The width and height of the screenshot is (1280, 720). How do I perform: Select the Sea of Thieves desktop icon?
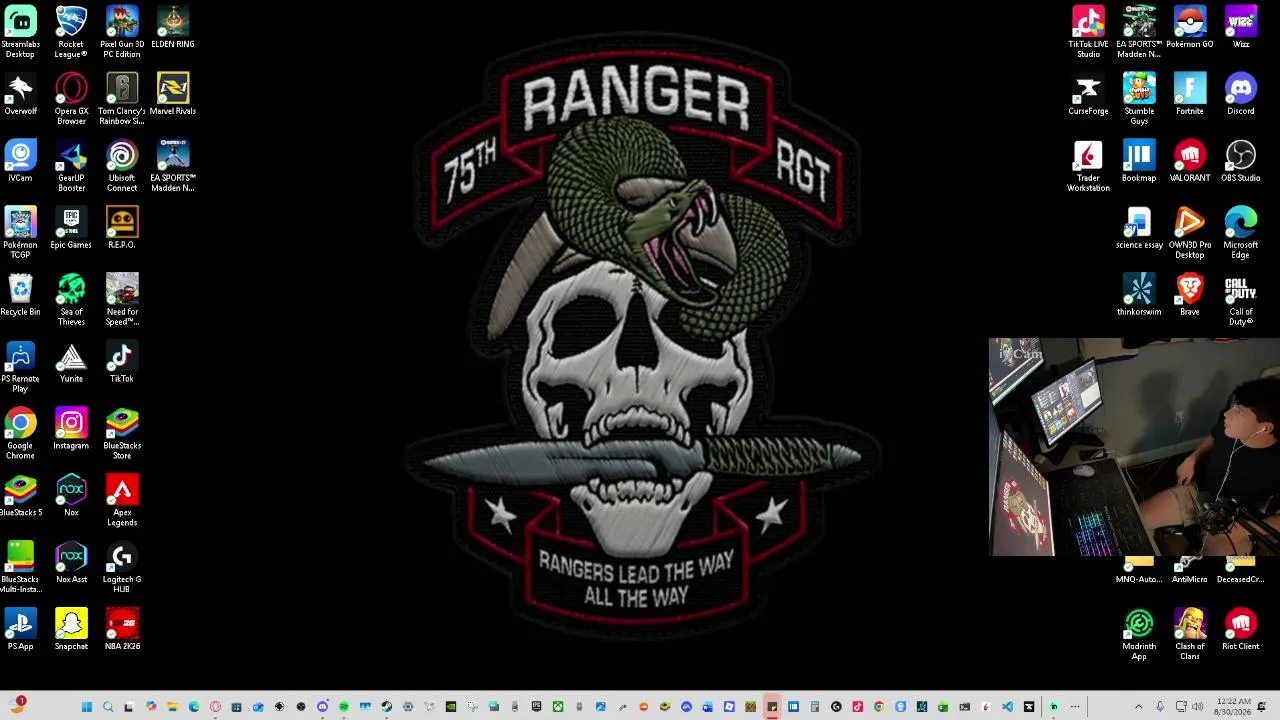pos(71,300)
